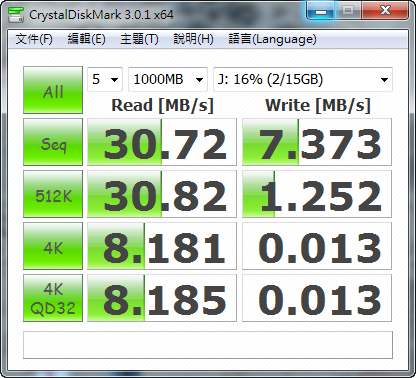Open the 編輯(E) menu

coord(86,39)
